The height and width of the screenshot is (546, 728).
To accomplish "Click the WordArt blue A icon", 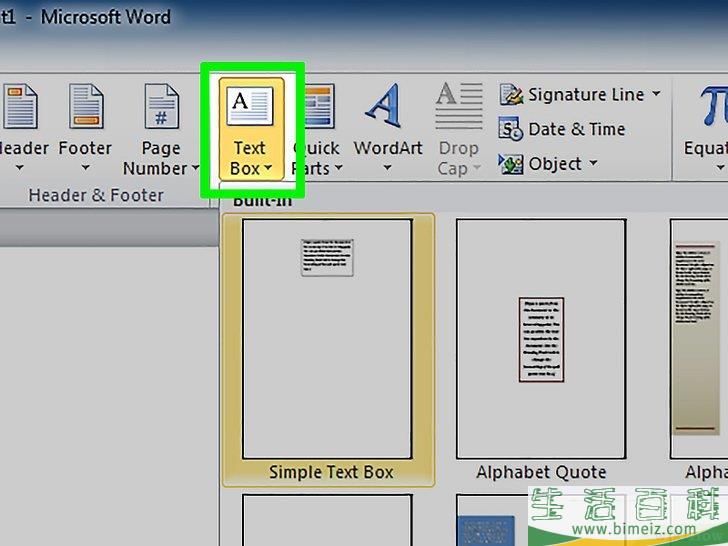I will tap(384, 105).
